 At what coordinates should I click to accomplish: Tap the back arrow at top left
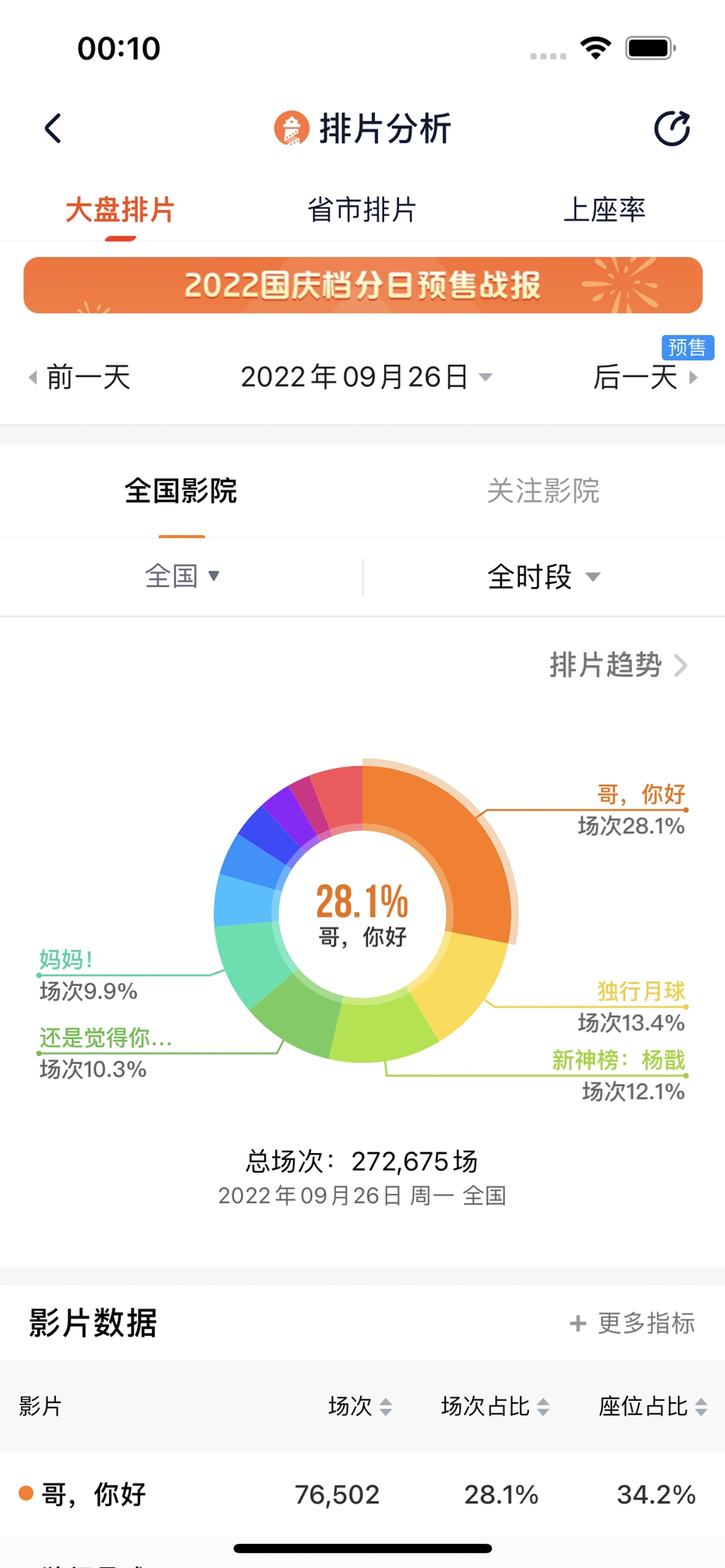(52, 129)
